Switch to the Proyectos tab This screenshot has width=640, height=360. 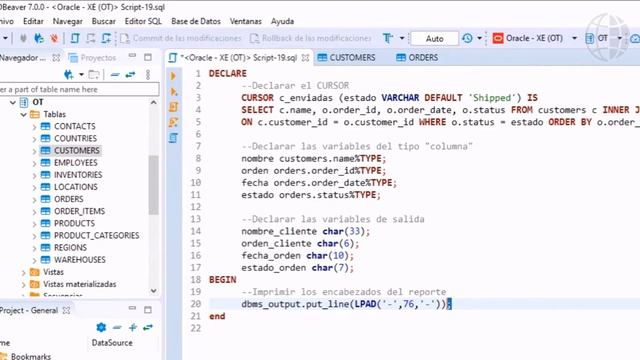click(x=93, y=58)
